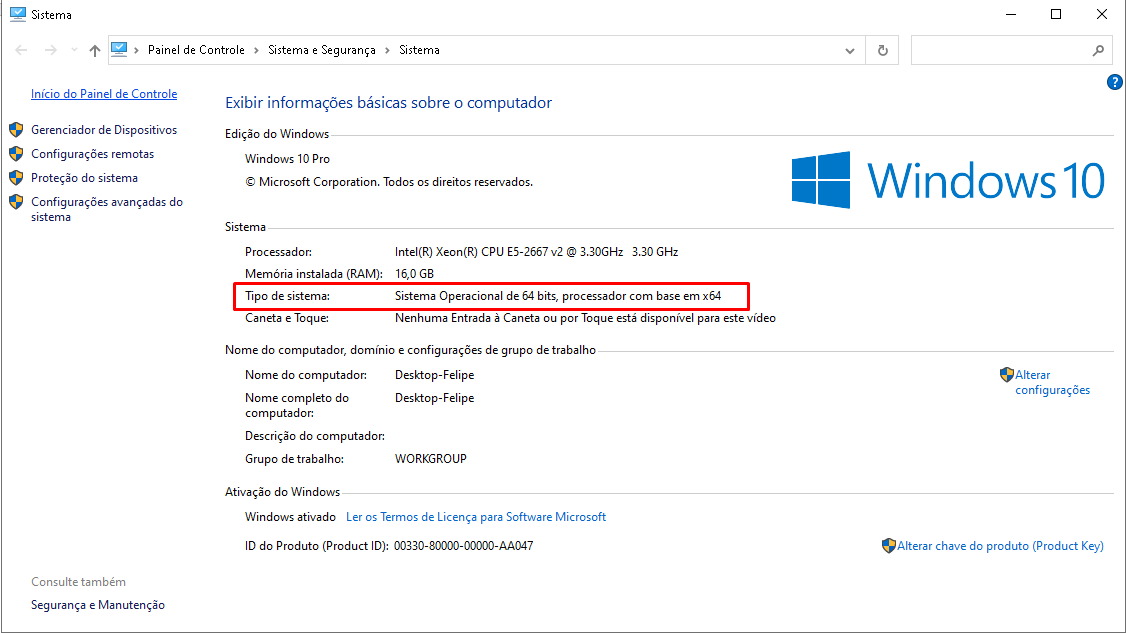Click the search magnifier icon
Viewport: 1126px width, 633px height.
1098,50
